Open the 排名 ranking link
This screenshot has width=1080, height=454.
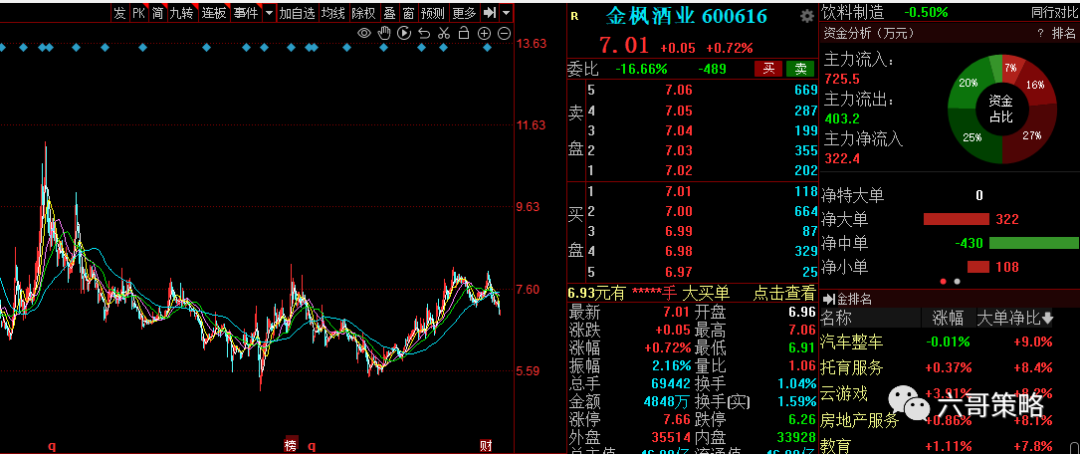pyautogui.click(x=1063, y=33)
